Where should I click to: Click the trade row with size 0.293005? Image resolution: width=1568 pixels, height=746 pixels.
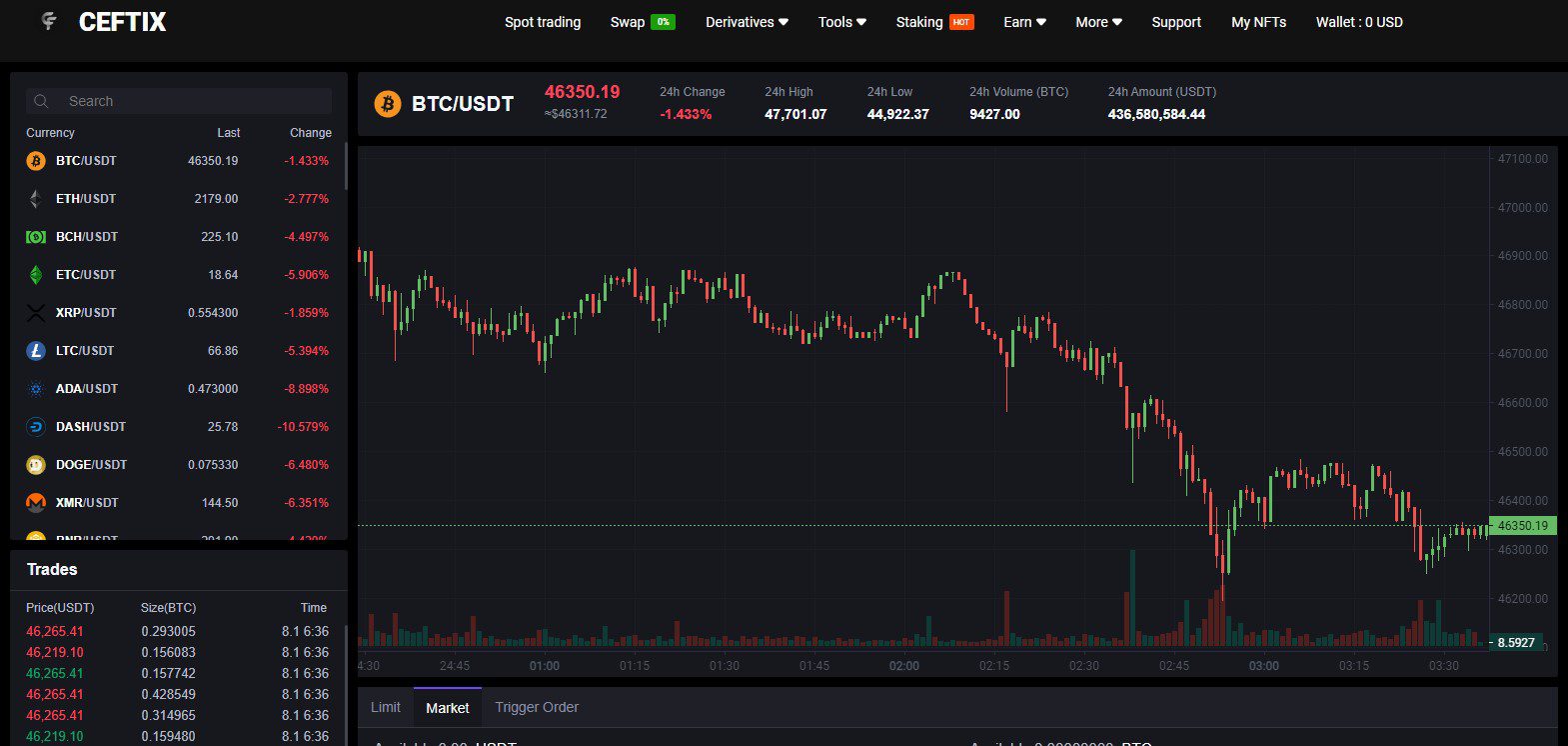[178, 631]
